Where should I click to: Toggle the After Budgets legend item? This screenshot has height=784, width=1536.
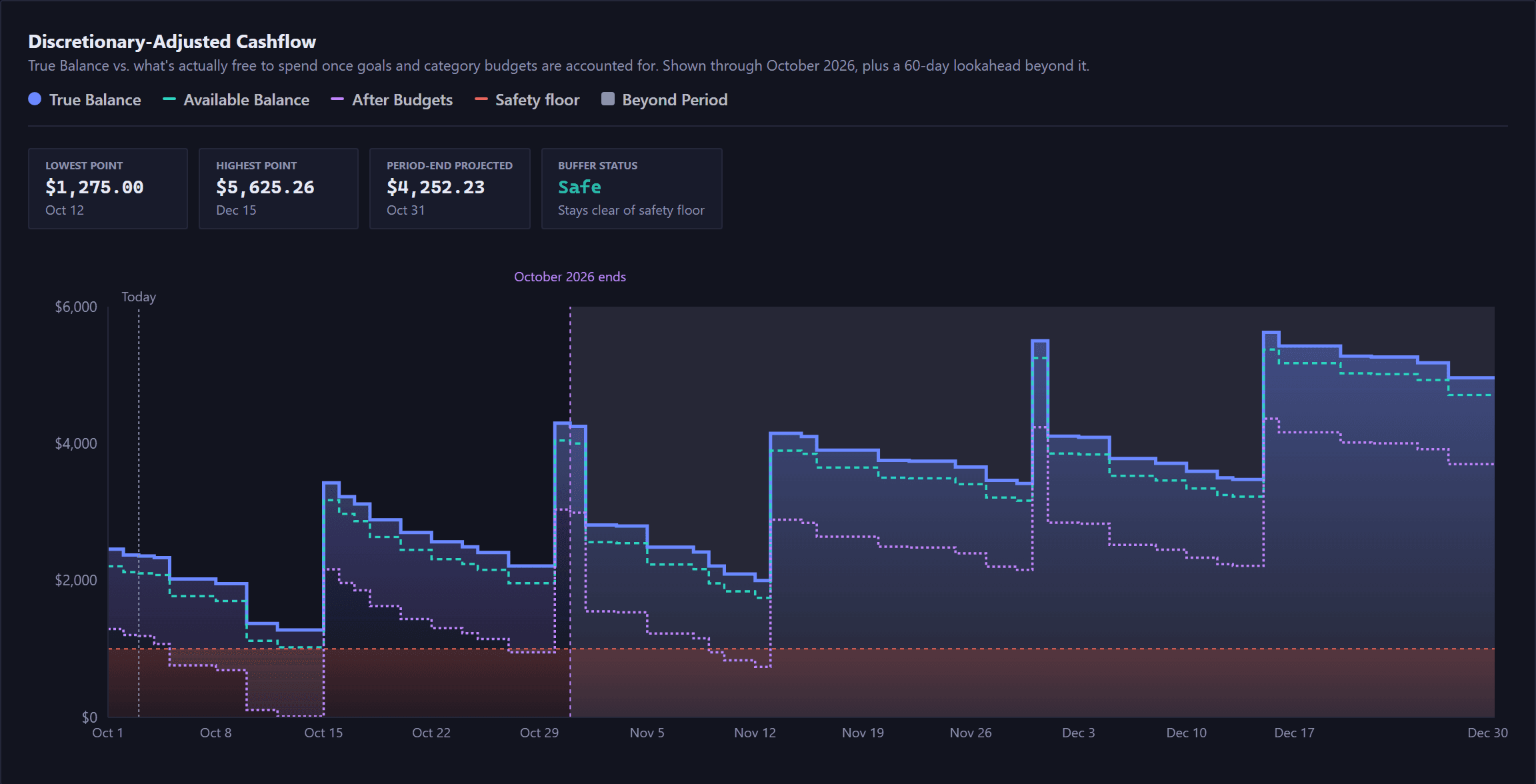392,100
